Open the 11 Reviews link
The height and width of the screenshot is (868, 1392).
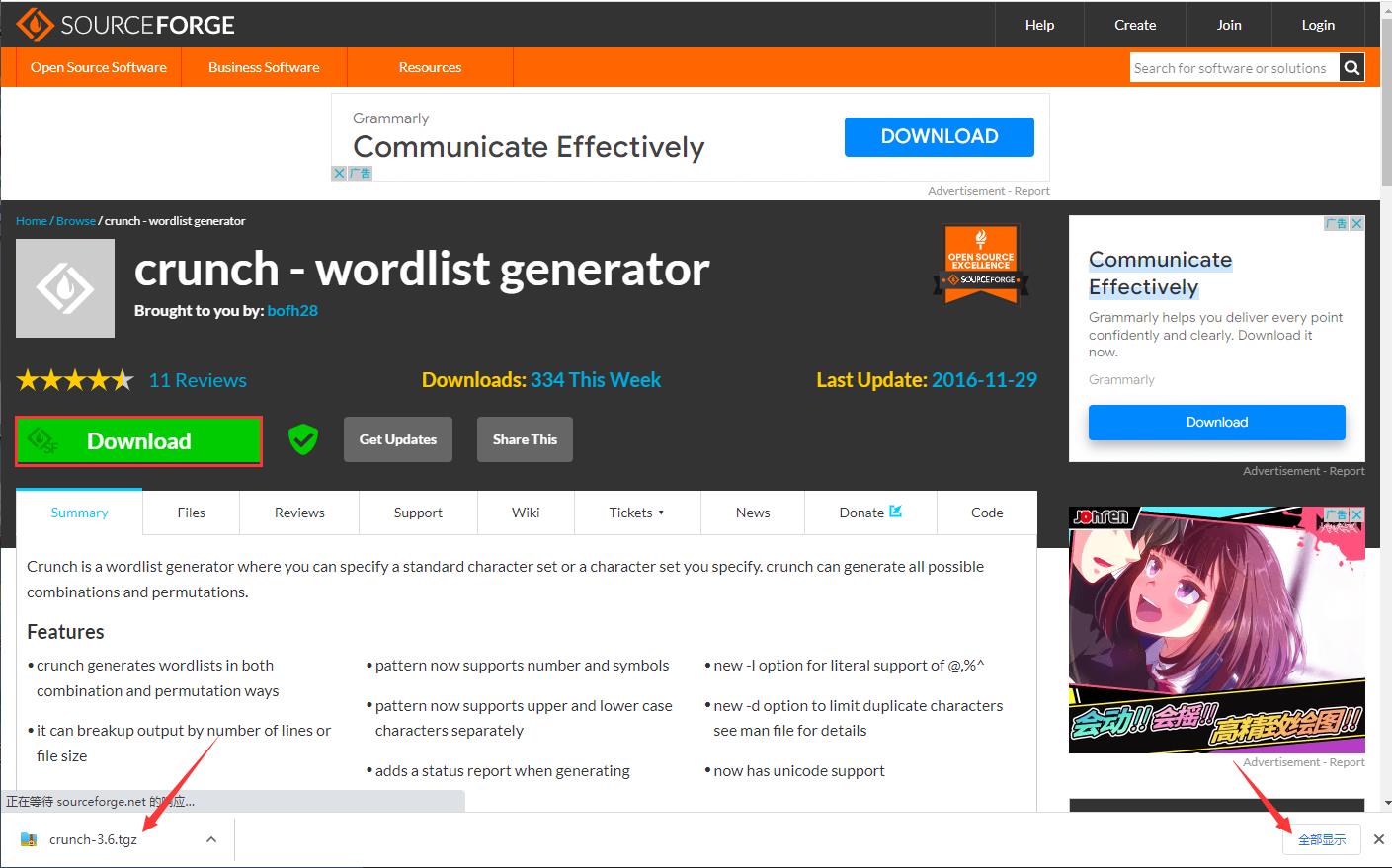[198, 380]
